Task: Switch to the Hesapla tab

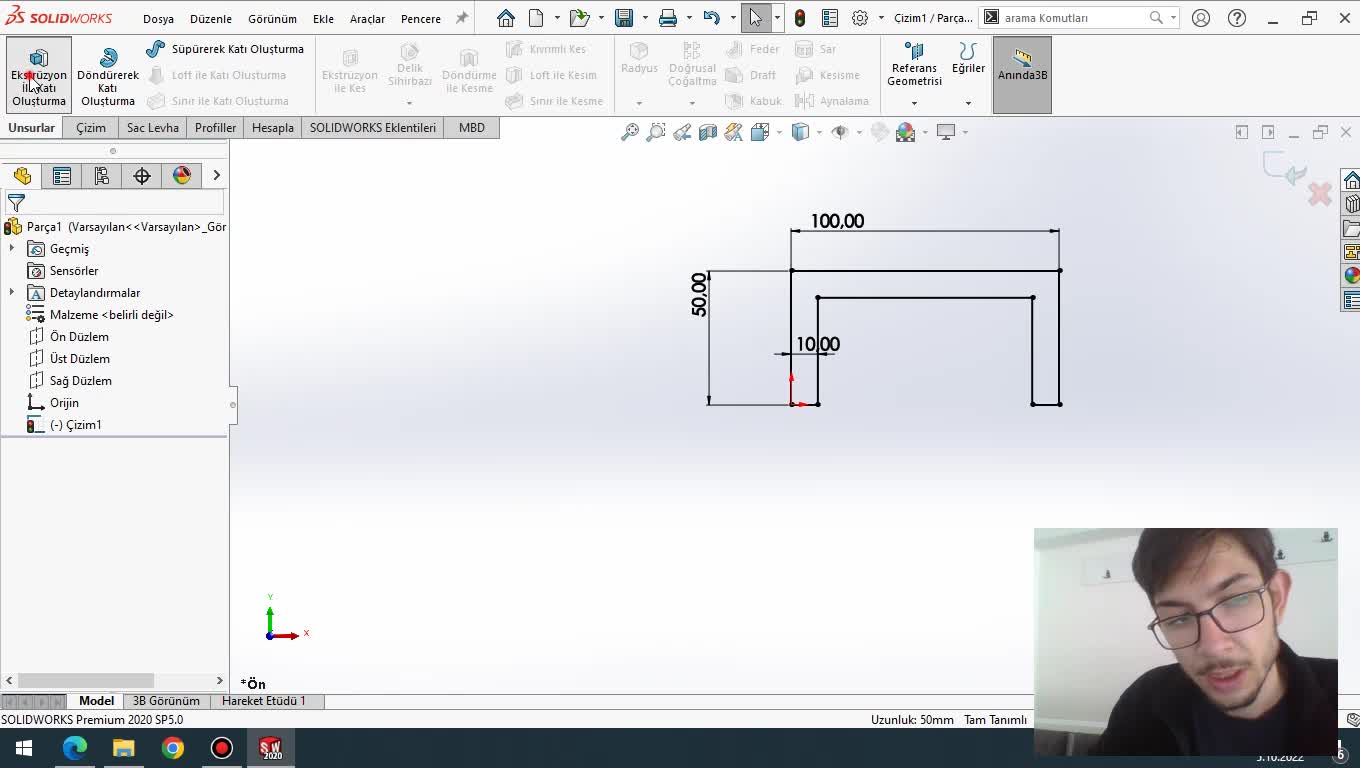Action: pyautogui.click(x=273, y=128)
